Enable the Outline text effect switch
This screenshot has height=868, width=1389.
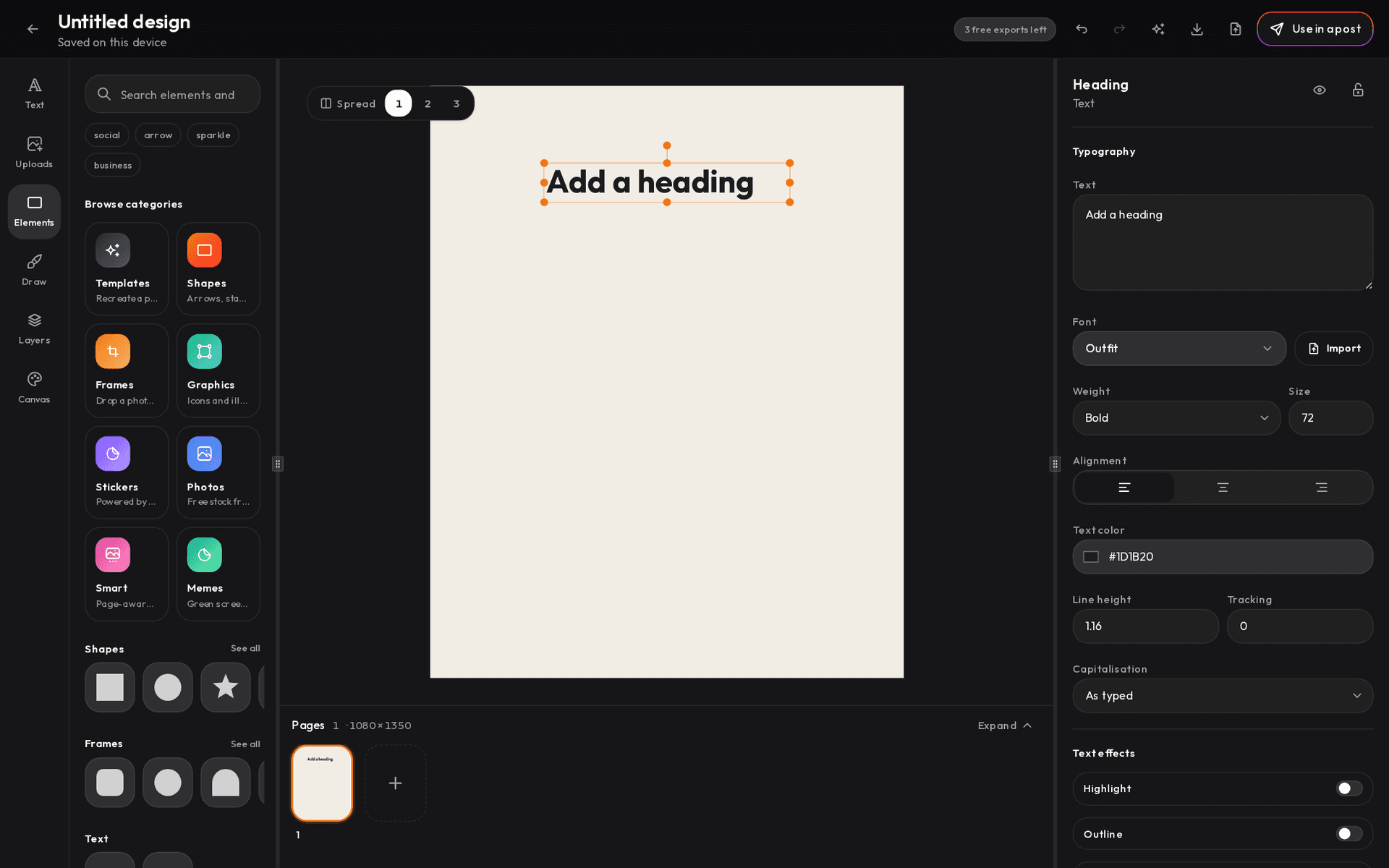pos(1349,834)
